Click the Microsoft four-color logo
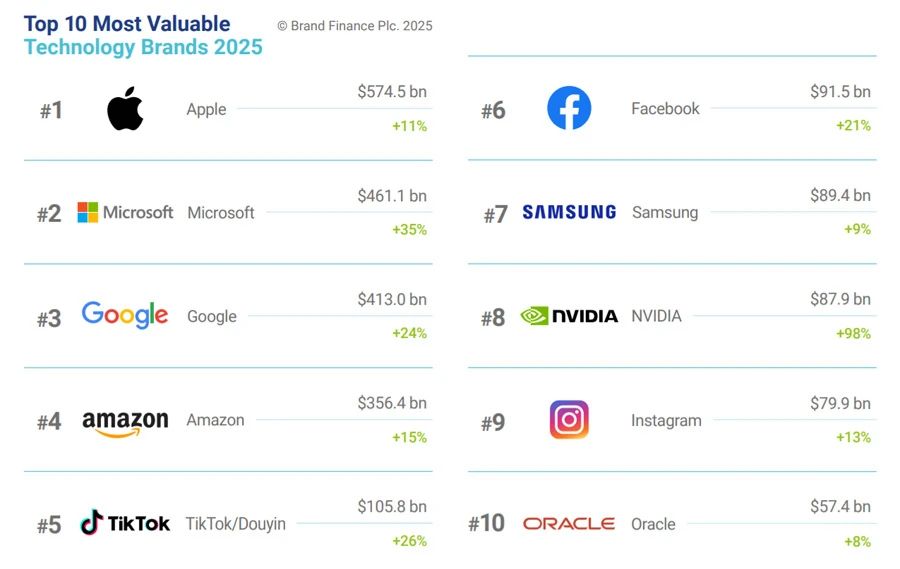900x569 pixels. 125,212
